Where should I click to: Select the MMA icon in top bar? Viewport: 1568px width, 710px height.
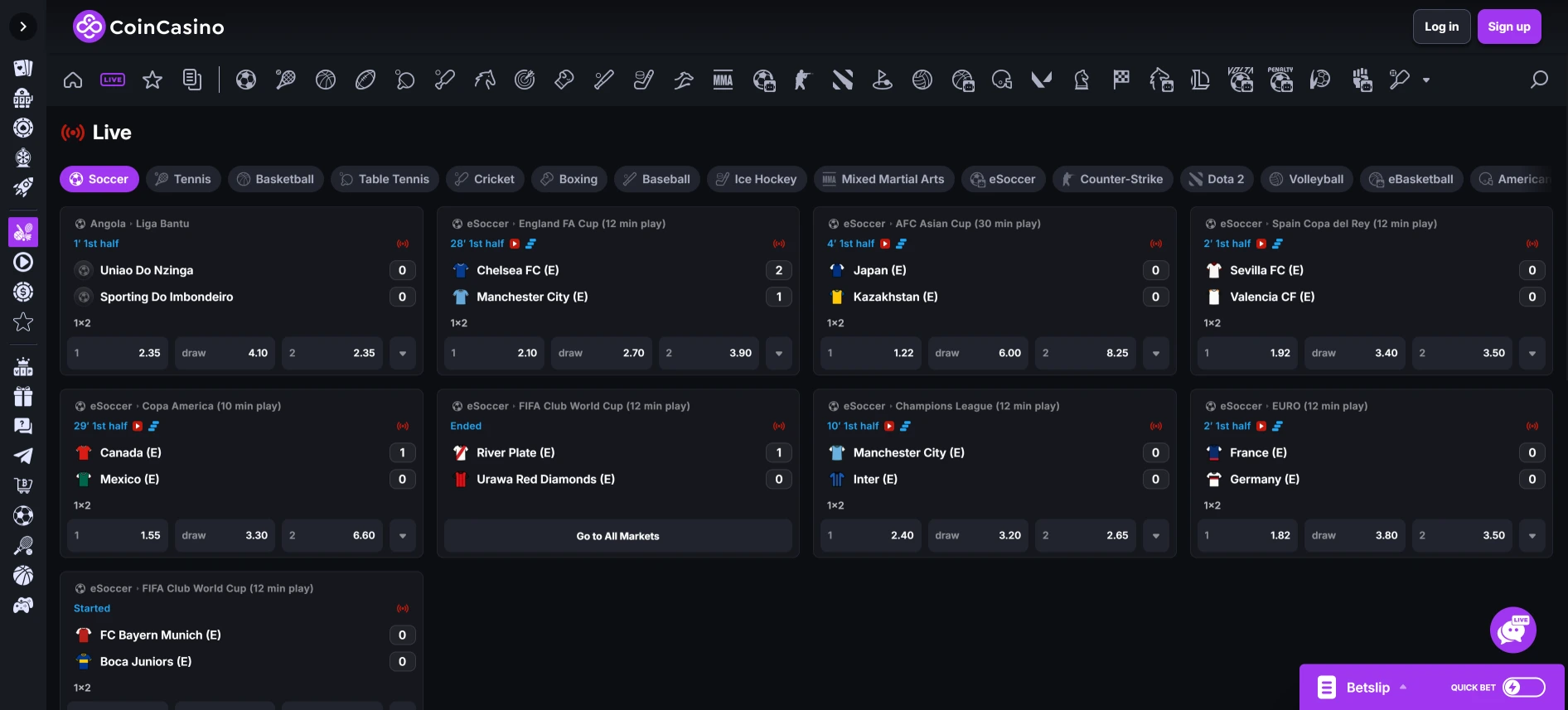(724, 80)
